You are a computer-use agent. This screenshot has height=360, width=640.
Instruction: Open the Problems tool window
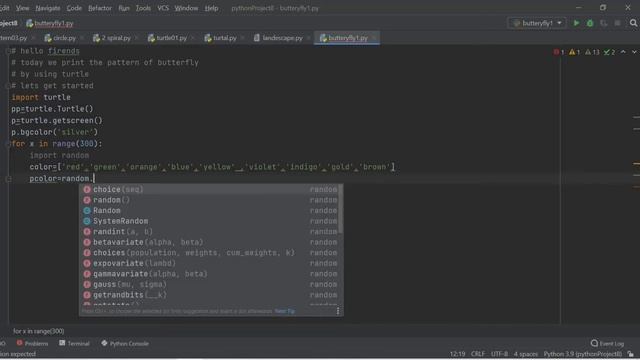pyautogui.click(x=32, y=344)
